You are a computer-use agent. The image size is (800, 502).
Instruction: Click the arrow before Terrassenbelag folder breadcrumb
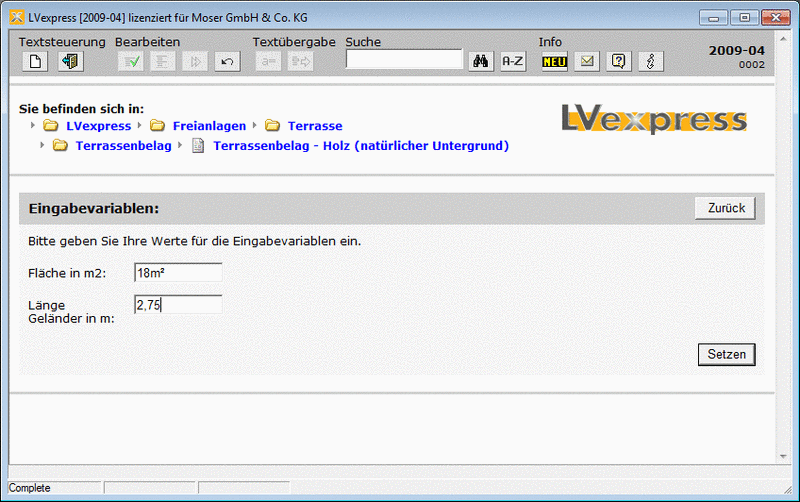[42, 145]
